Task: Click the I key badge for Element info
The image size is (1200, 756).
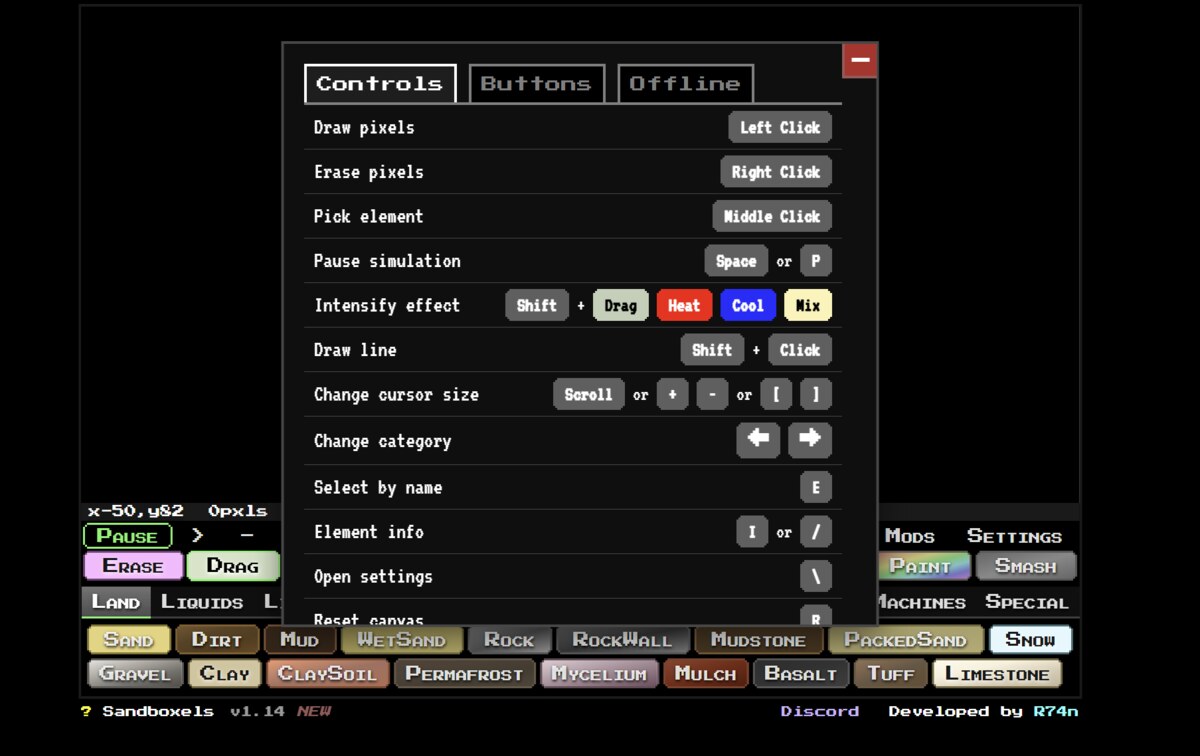Action: point(752,532)
